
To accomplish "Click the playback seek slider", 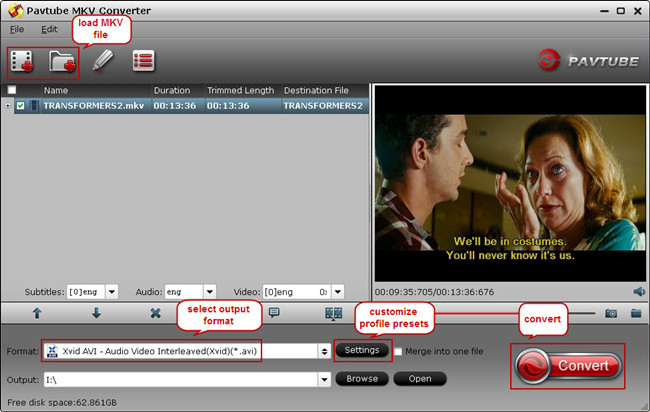I will [515, 313].
